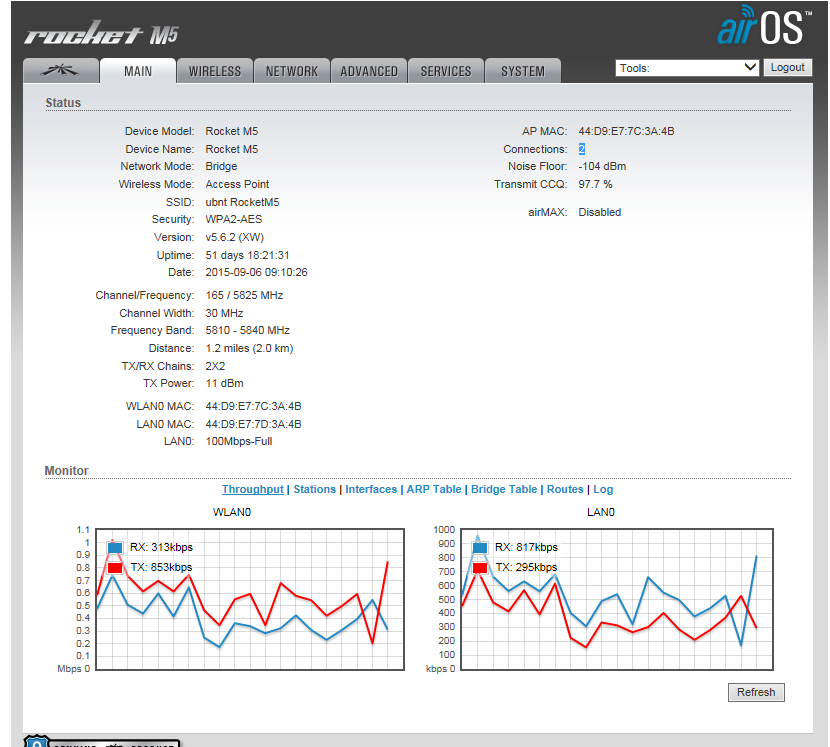The width and height of the screenshot is (830, 747).
Task: Click the Noise Floor value -104 dBm
Action: click(x=602, y=166)
